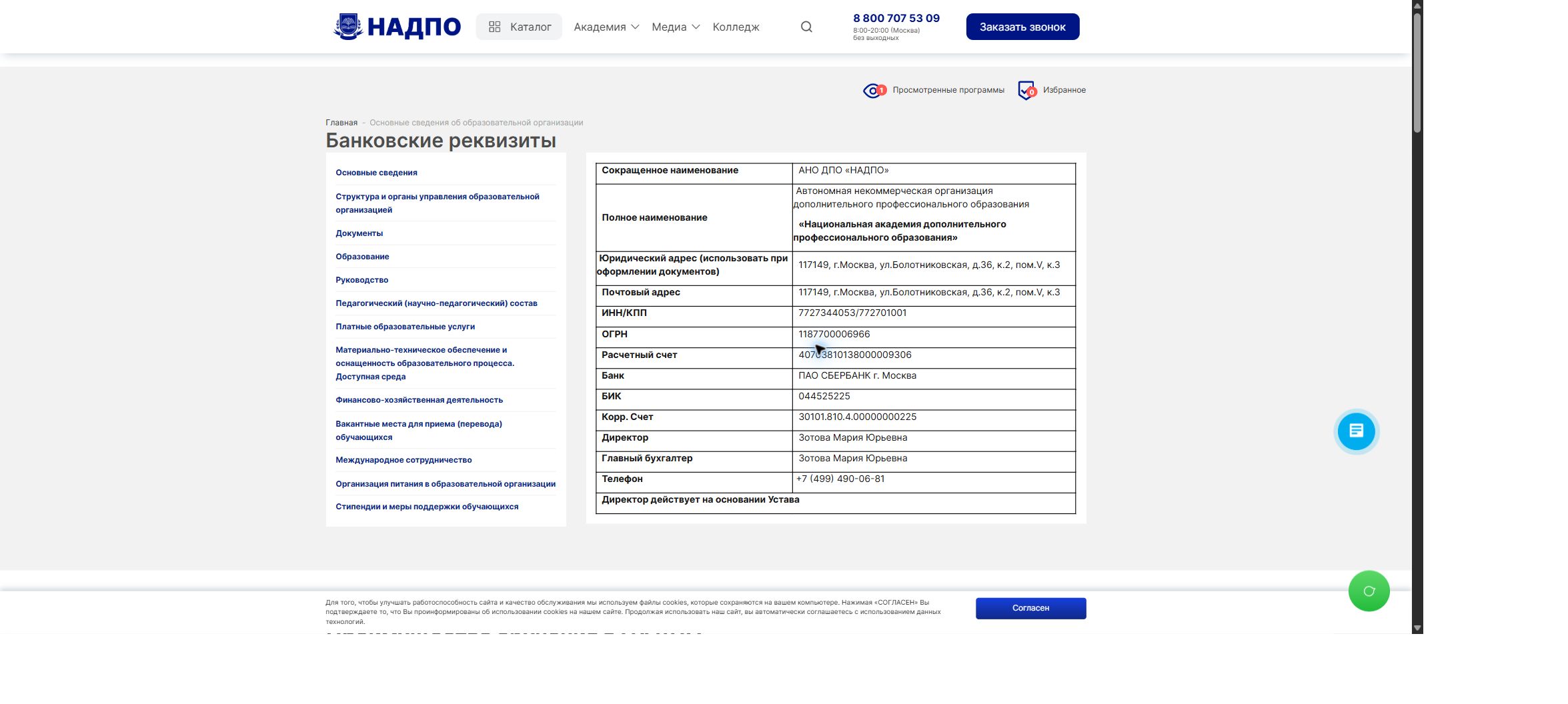
Task: Open Руководство in sidebar
Action: click(361, 280)
